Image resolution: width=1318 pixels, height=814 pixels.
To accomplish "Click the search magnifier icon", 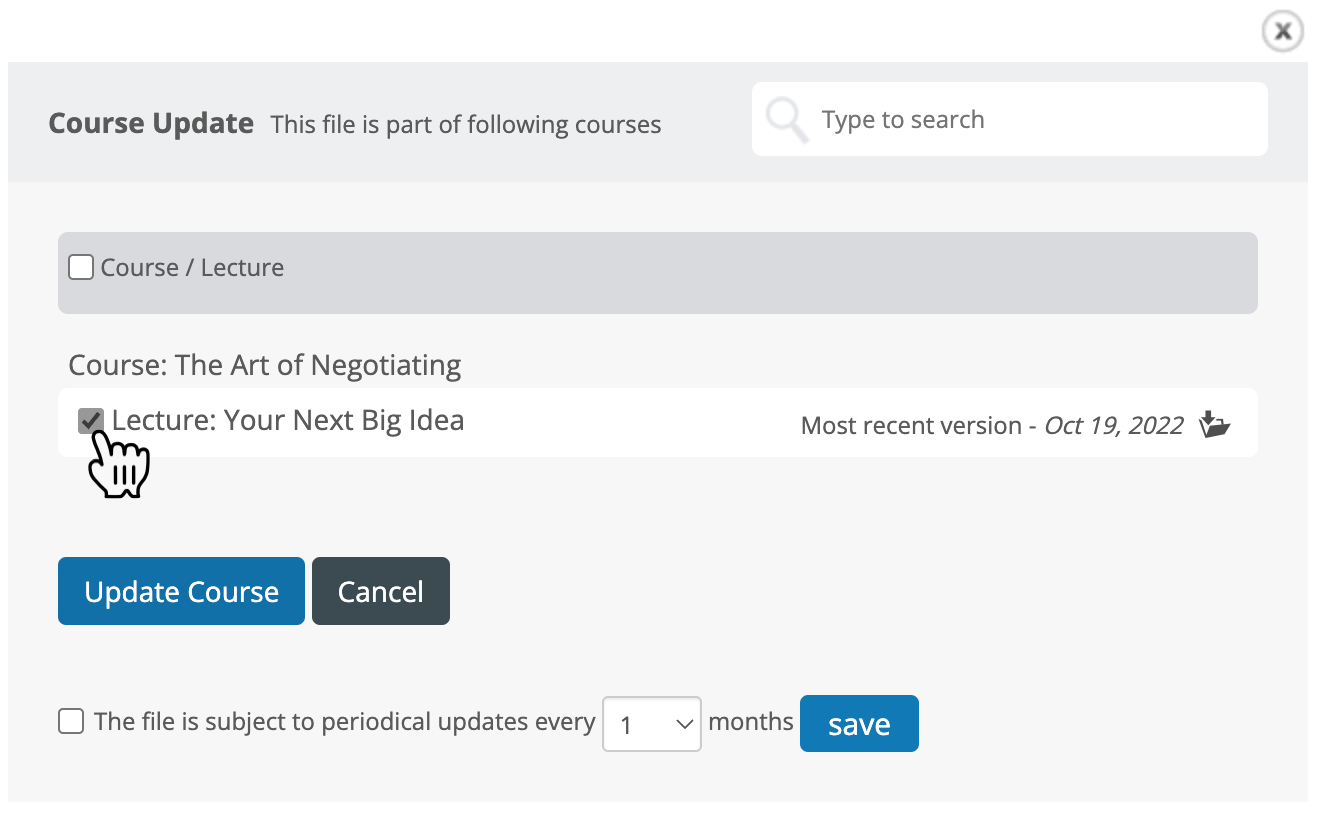I will point(787,118).
